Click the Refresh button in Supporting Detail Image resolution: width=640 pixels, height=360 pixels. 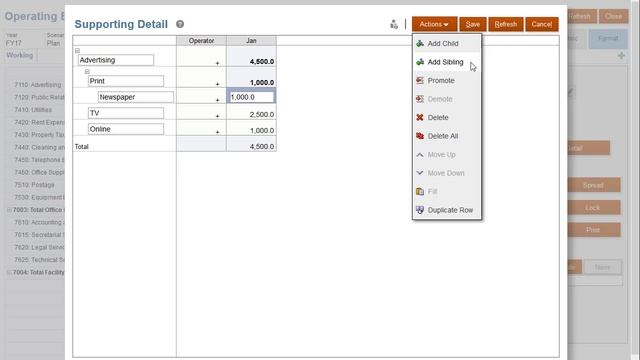(x=506, y=24)
